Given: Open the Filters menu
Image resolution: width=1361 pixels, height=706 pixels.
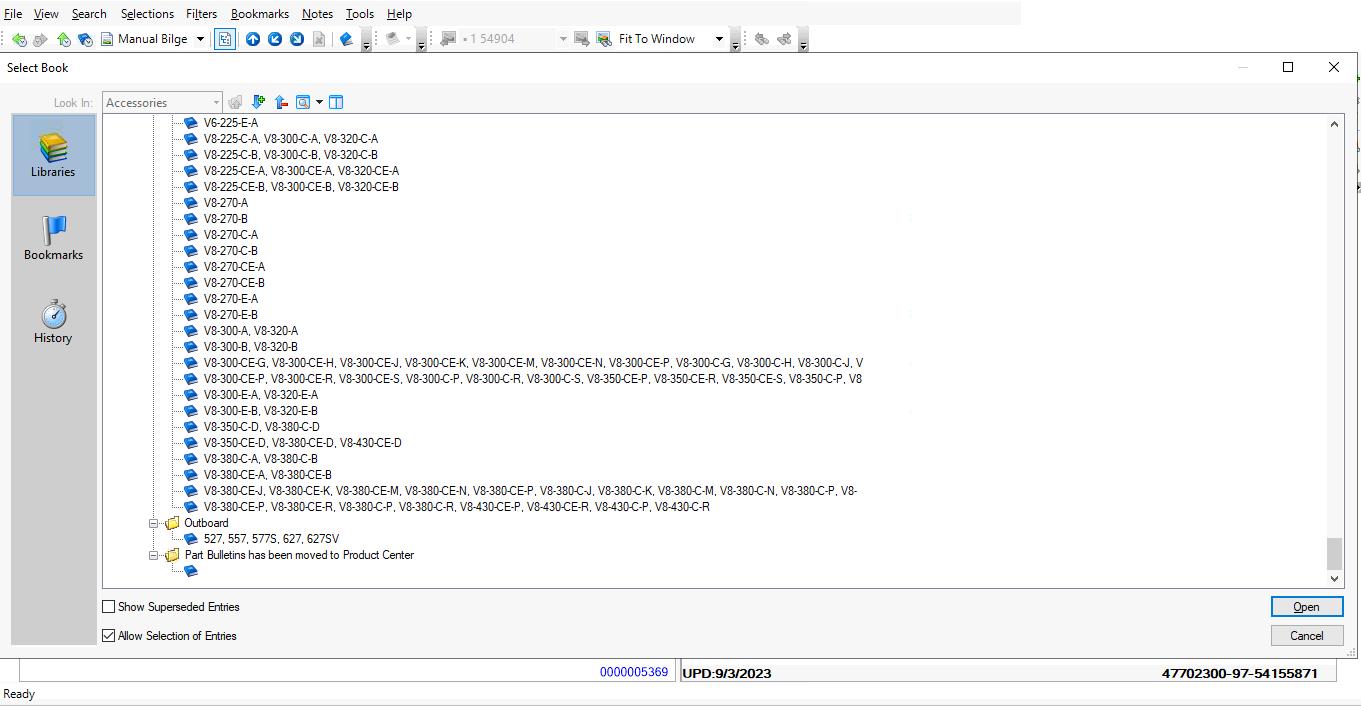Looking at the screenshot, I should (201, 14).
